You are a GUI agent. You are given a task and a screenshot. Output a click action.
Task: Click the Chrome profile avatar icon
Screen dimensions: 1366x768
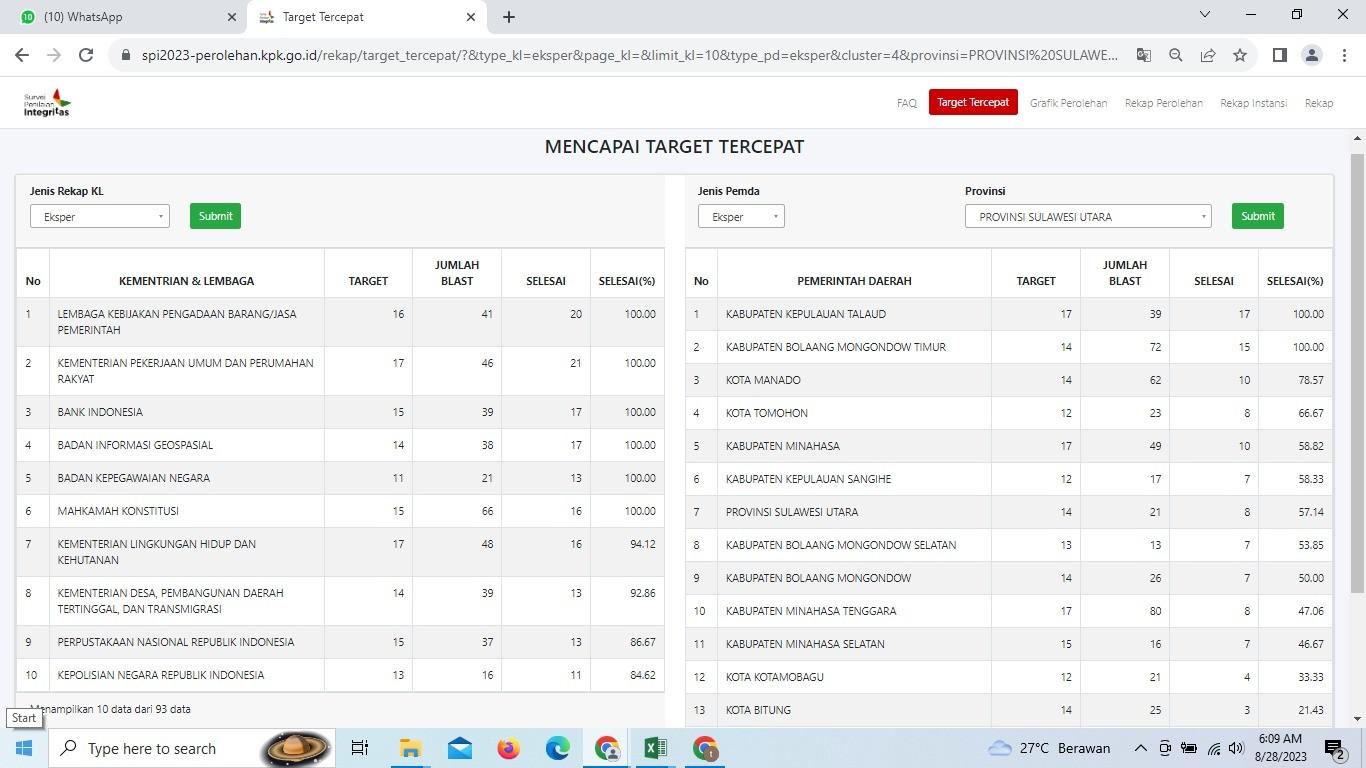point(1312,55)
